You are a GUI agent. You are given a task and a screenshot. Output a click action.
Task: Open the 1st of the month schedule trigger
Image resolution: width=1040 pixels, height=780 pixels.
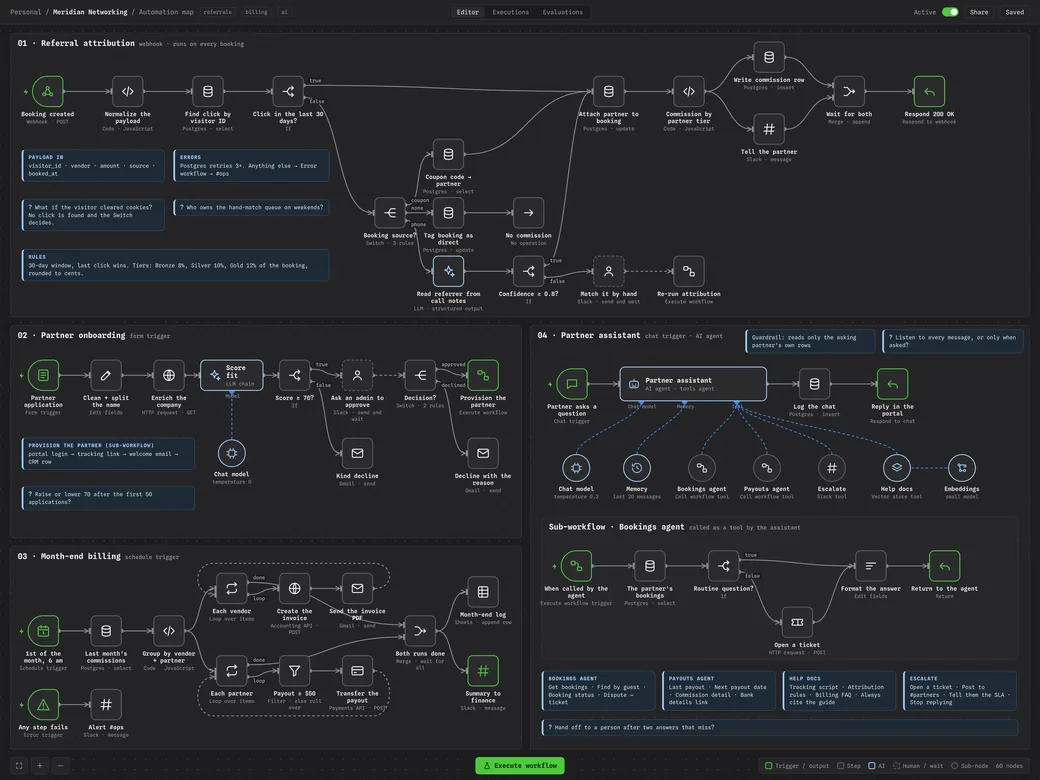pyautogui.click(x=43, y=631)
